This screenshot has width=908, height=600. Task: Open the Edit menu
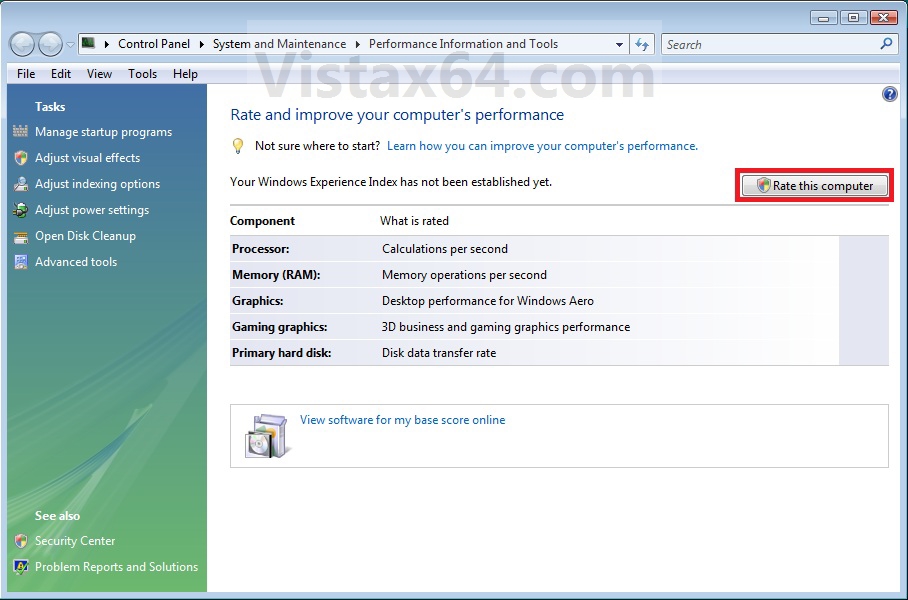(61, 74)
